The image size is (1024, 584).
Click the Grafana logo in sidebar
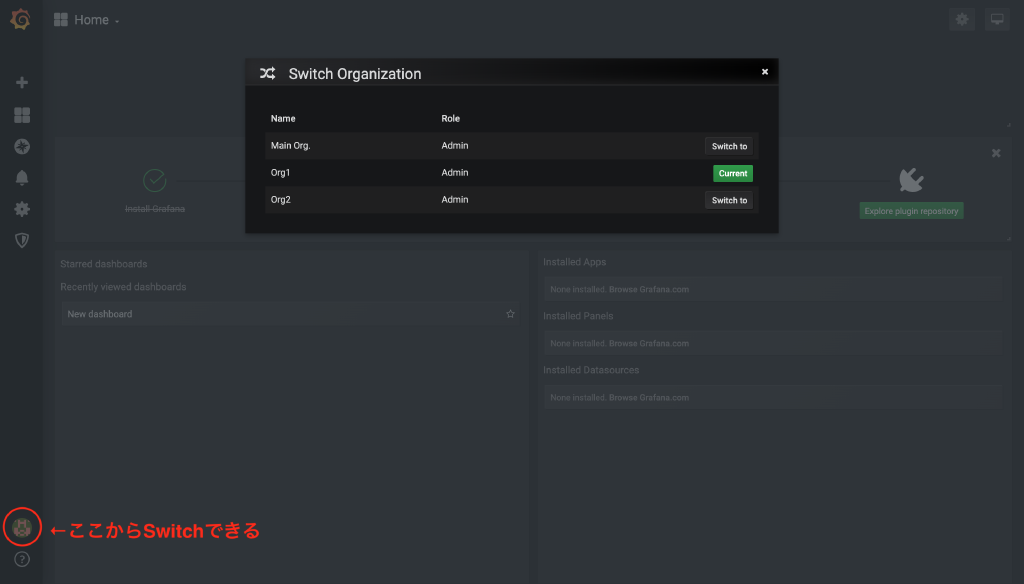(21, 20)
